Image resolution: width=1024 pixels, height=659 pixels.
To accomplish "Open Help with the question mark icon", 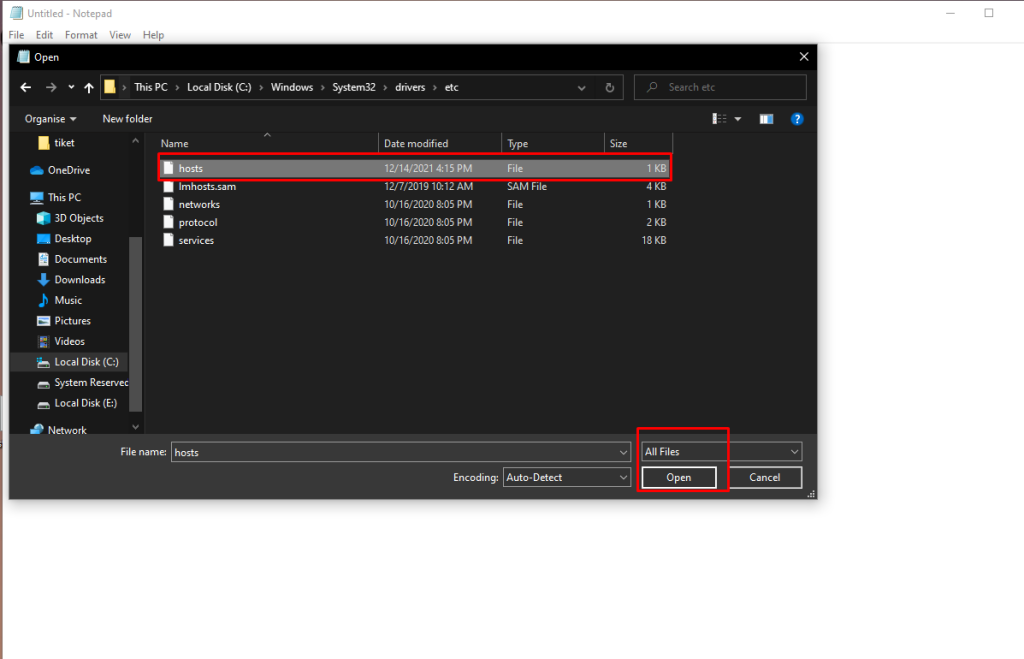I will coord(797,119).
